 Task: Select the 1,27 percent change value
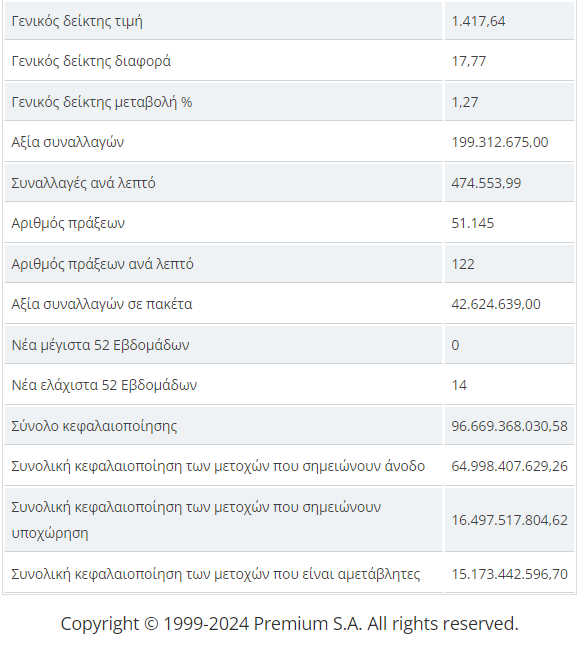tap(465, 102)
